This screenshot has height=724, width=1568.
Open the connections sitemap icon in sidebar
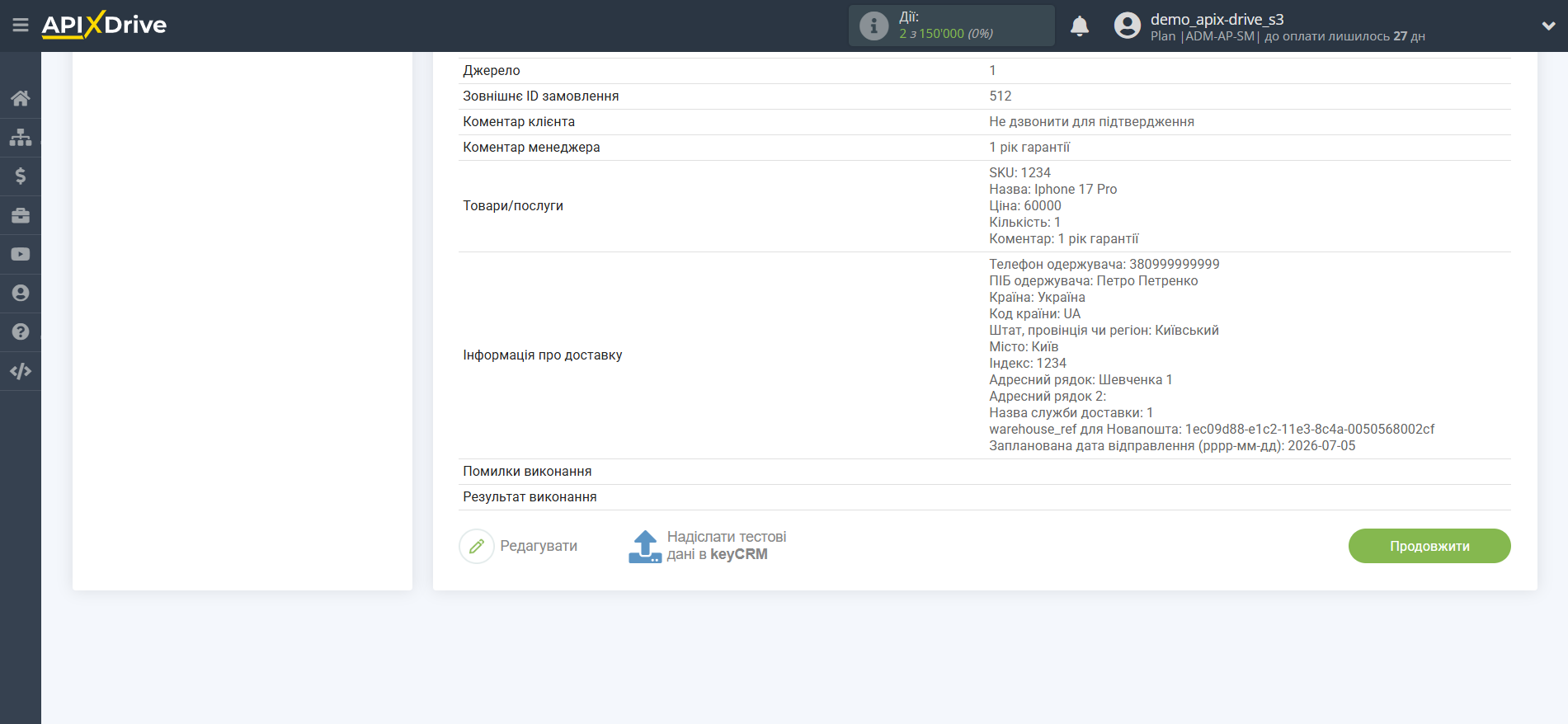point(21,137)
